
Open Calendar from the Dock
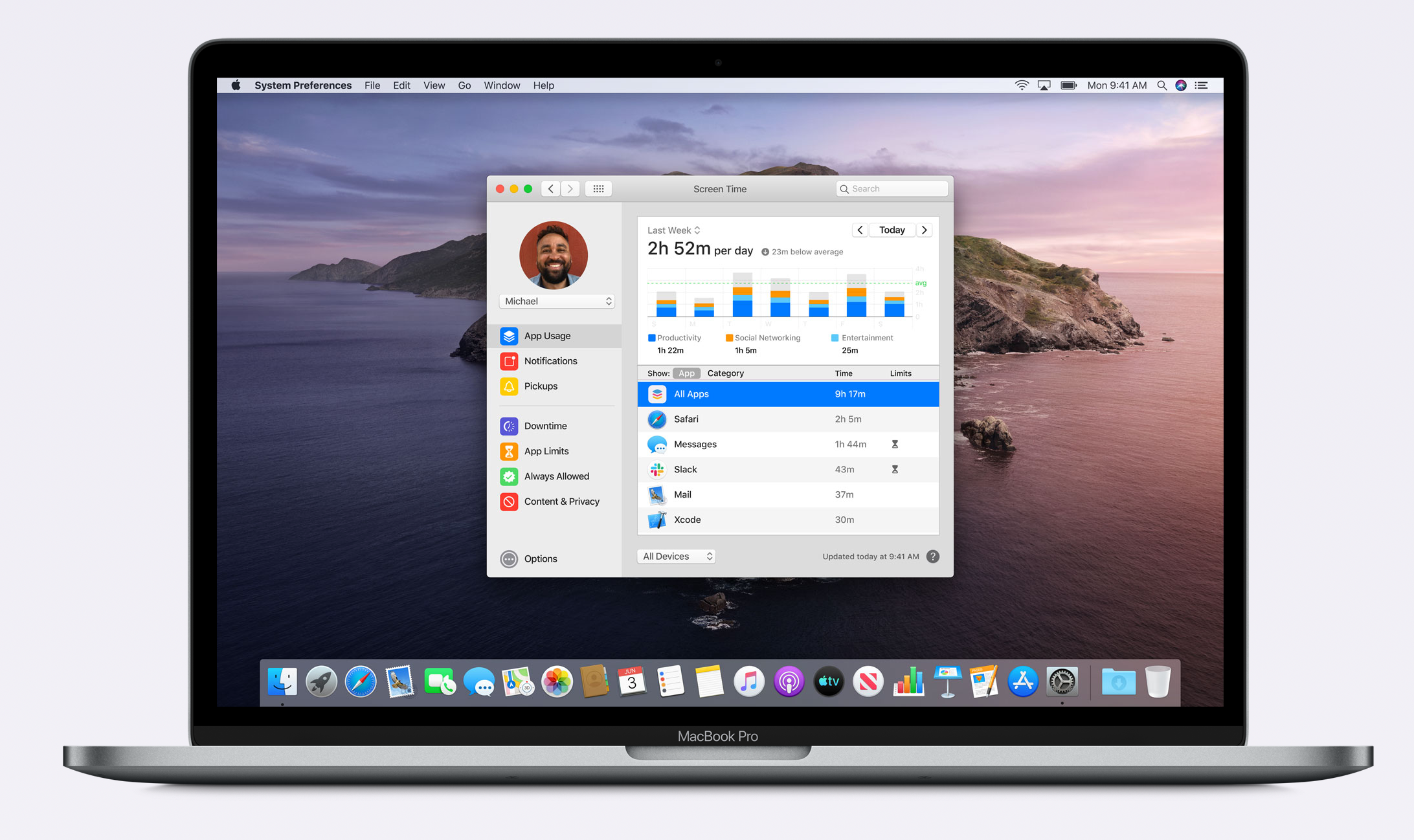coord(632,681)
